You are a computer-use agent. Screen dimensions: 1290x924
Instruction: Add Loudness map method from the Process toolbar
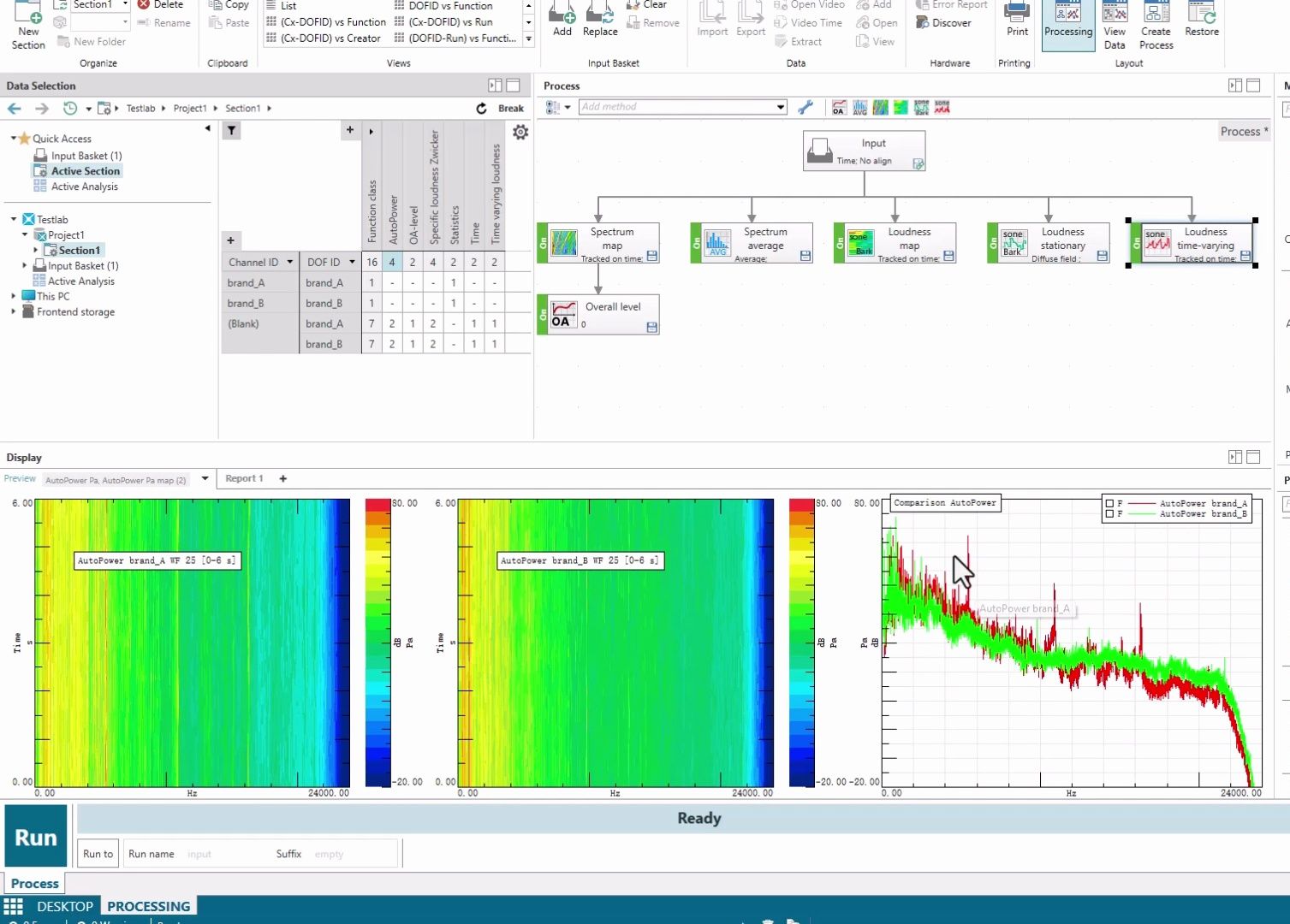(901, 107)
